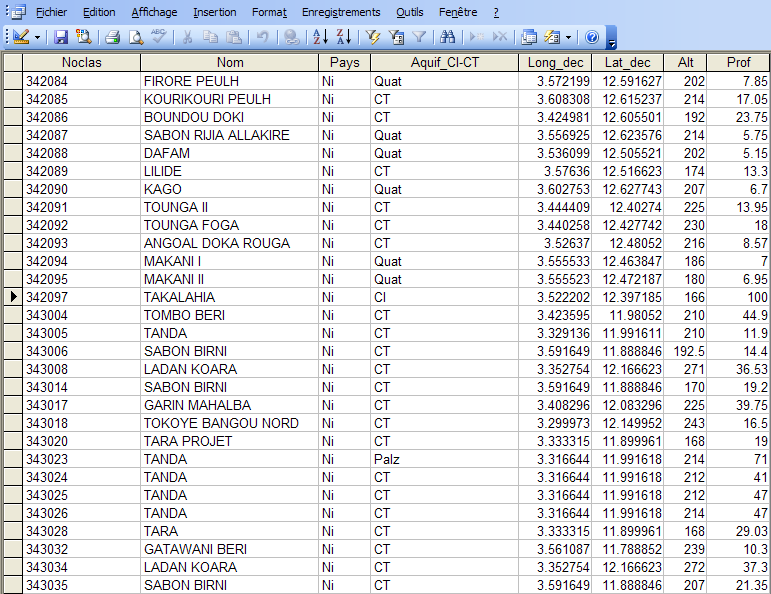This screenshot has width=771, height=594.
Task: Click the Prof column header
Action: (x=739, y=63)
